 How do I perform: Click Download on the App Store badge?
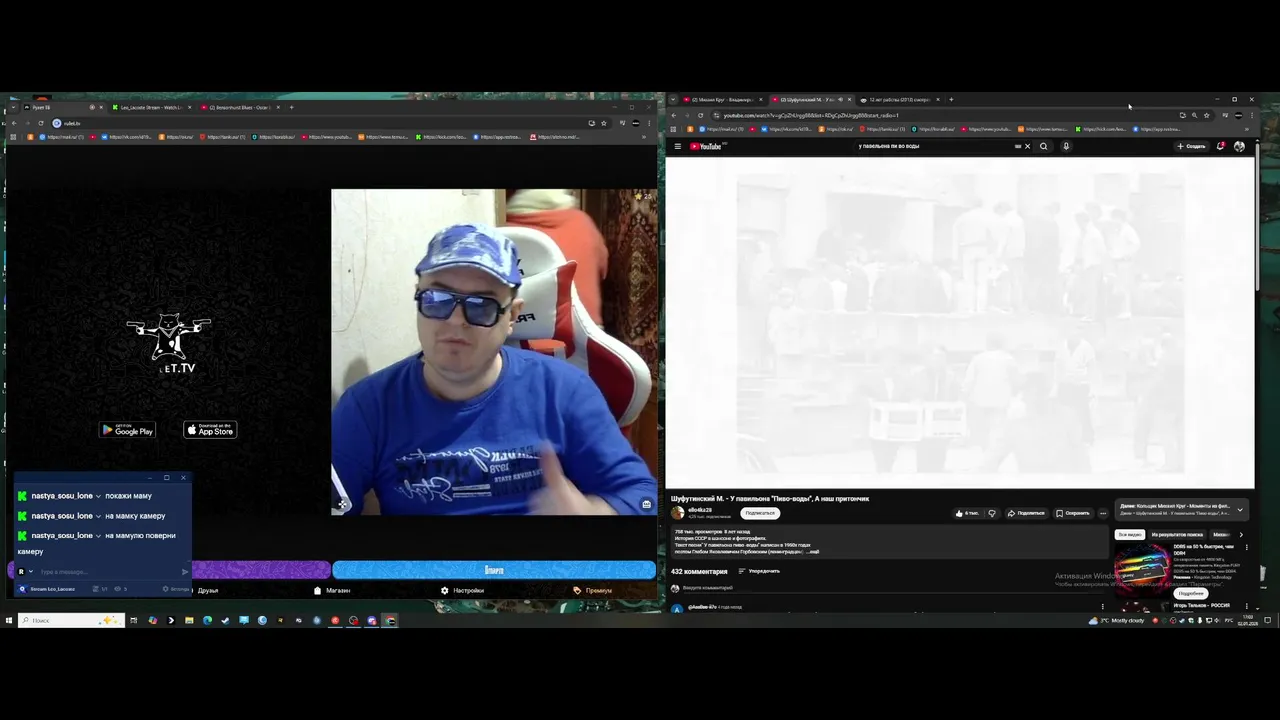(x=210, y=430)
